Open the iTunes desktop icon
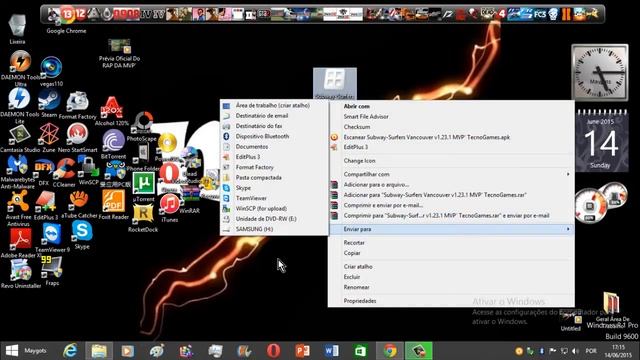Image resolution: width=640 pixels, height=360 pixels. [x=169, y=208]
